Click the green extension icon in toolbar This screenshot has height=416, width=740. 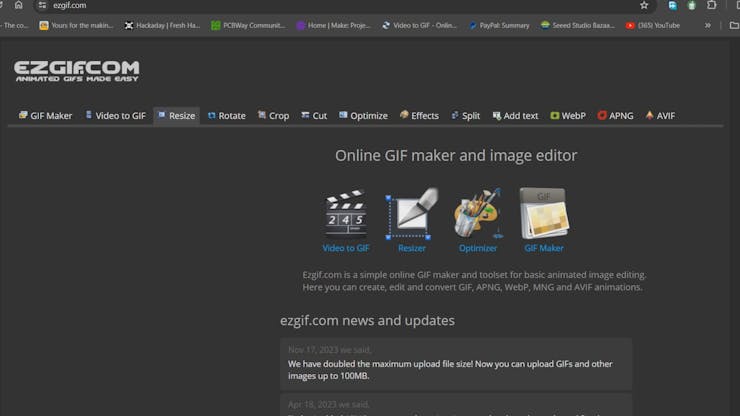[692, 5]
